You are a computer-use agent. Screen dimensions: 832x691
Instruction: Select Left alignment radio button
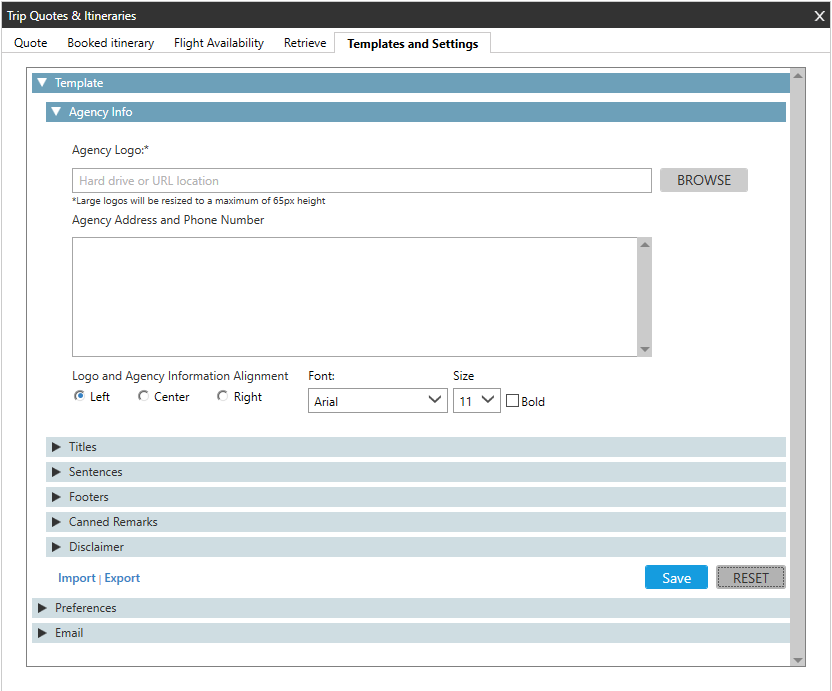[80, 397]
